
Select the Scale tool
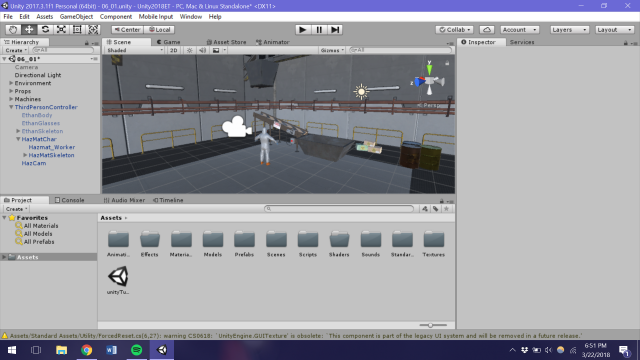click(x=61, y=30)
